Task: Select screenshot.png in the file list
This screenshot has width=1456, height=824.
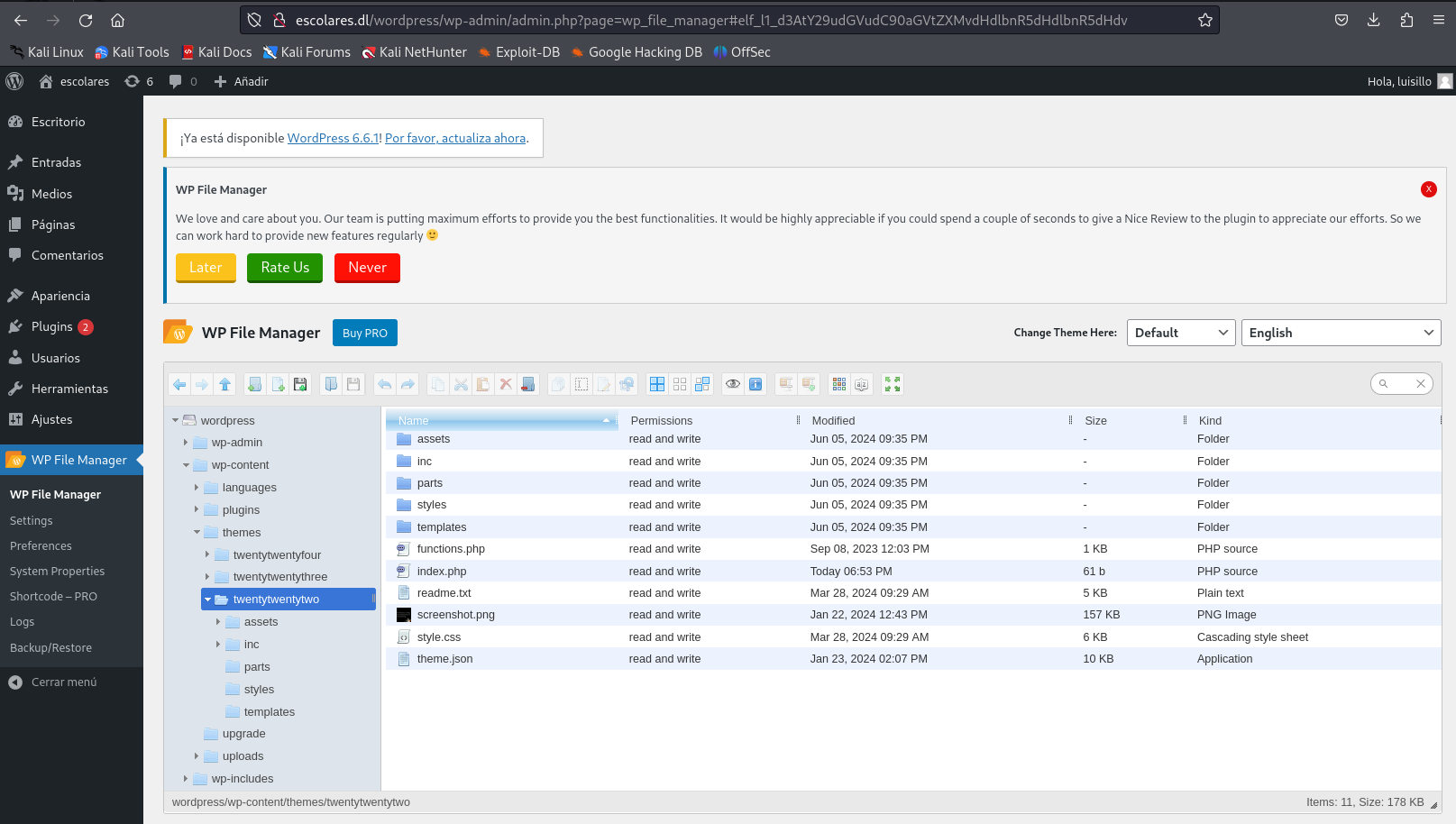Action: click(911, 615)
